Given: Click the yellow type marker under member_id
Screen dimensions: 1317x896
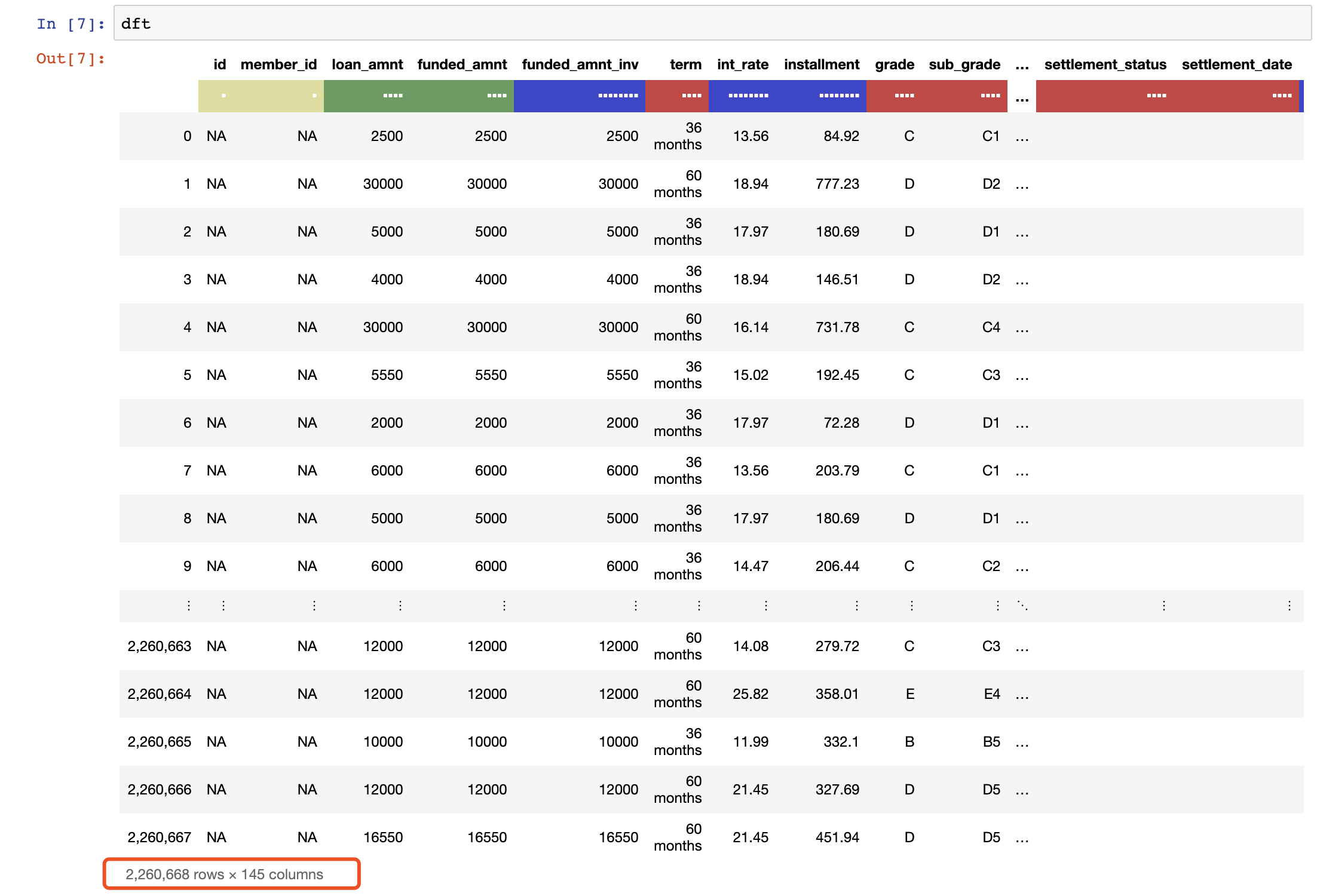Looking at the screenshot, I should pyautogui.click(x=314, y=96).
